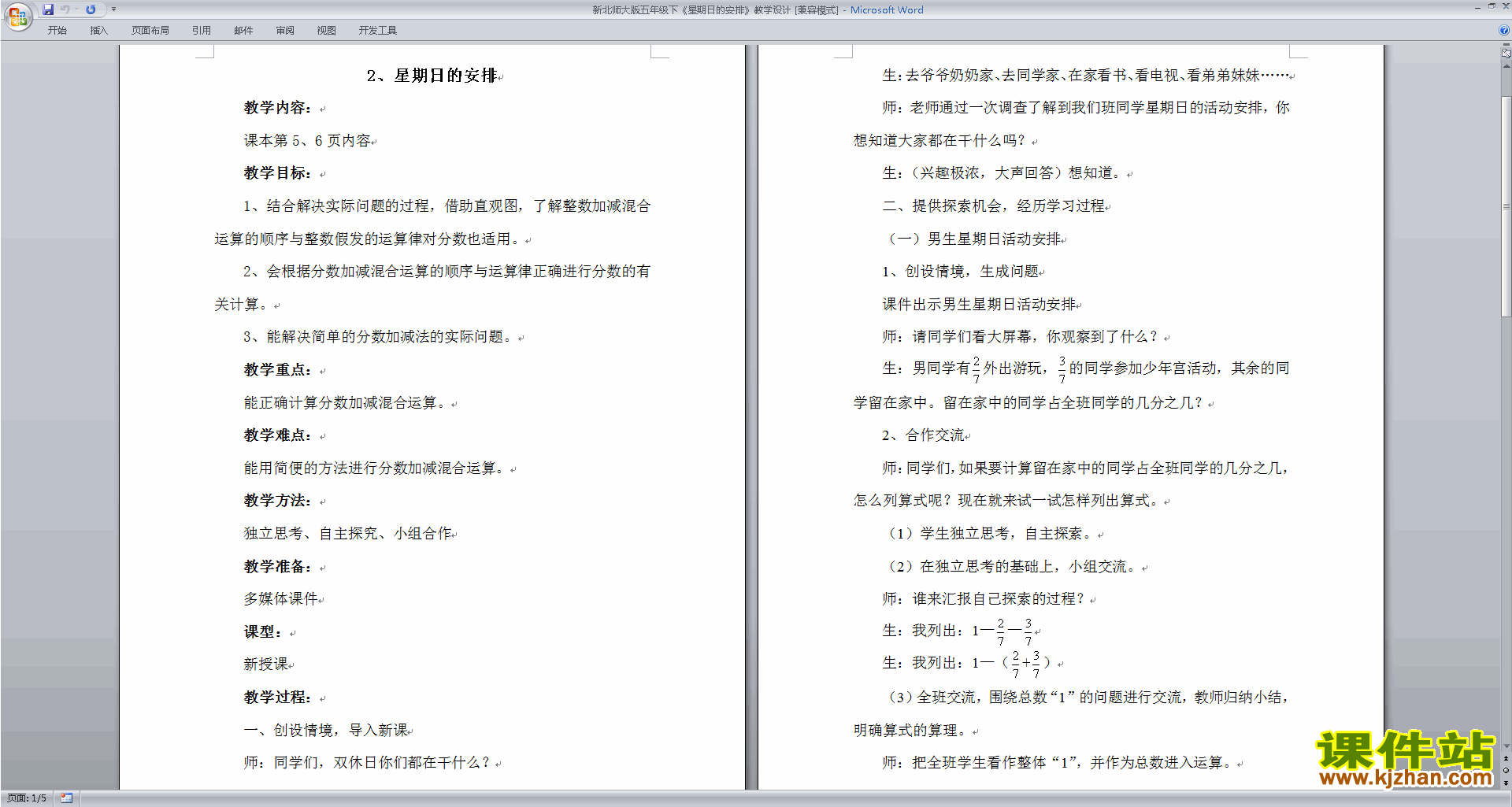1512x807 pixels.
Task: Click the heading 教学难点:
Action: 278,435
